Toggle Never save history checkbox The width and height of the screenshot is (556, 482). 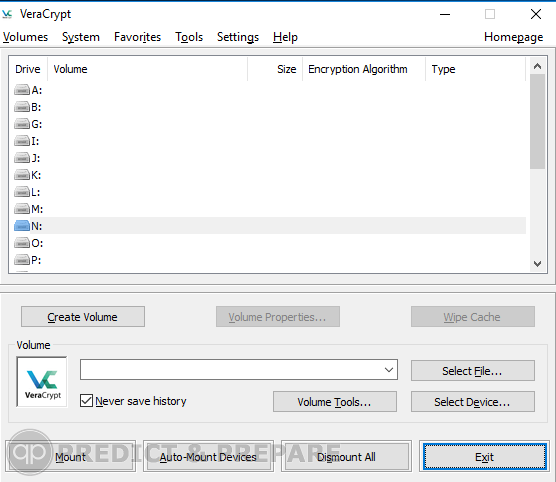pyautogui.click(x=86, y=401)
